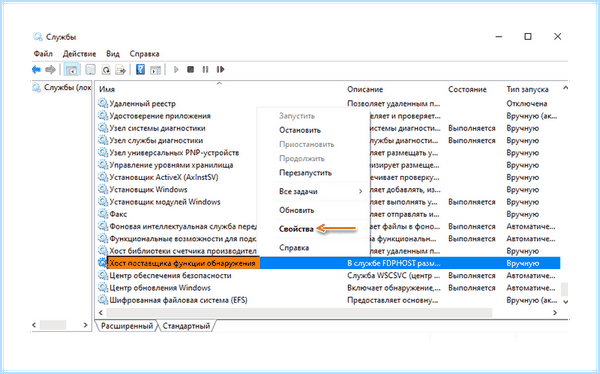Select the Хост библиотеки счетчика service

(x=183, y=251)
